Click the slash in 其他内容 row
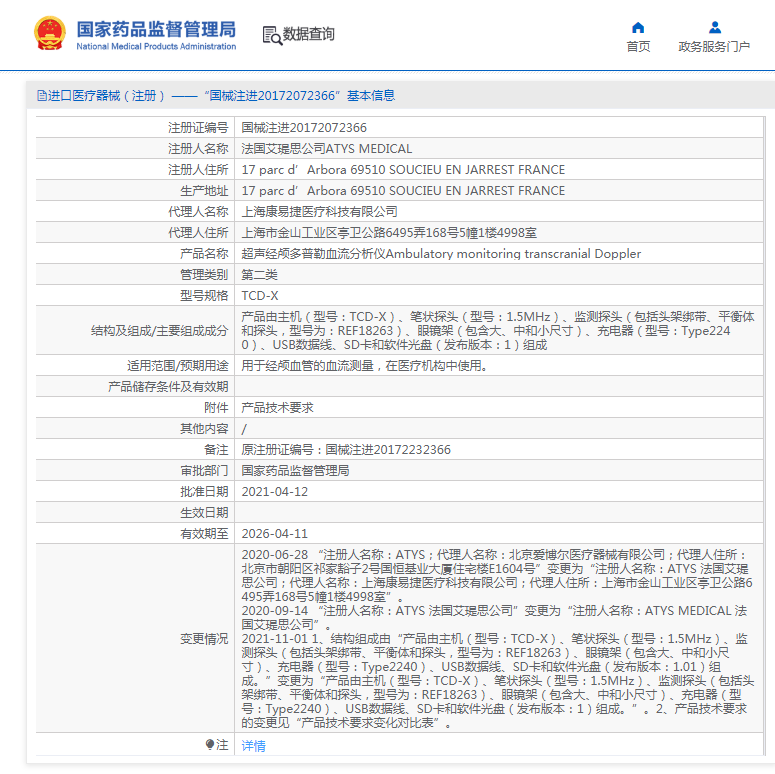 click(x=244, y=429)
